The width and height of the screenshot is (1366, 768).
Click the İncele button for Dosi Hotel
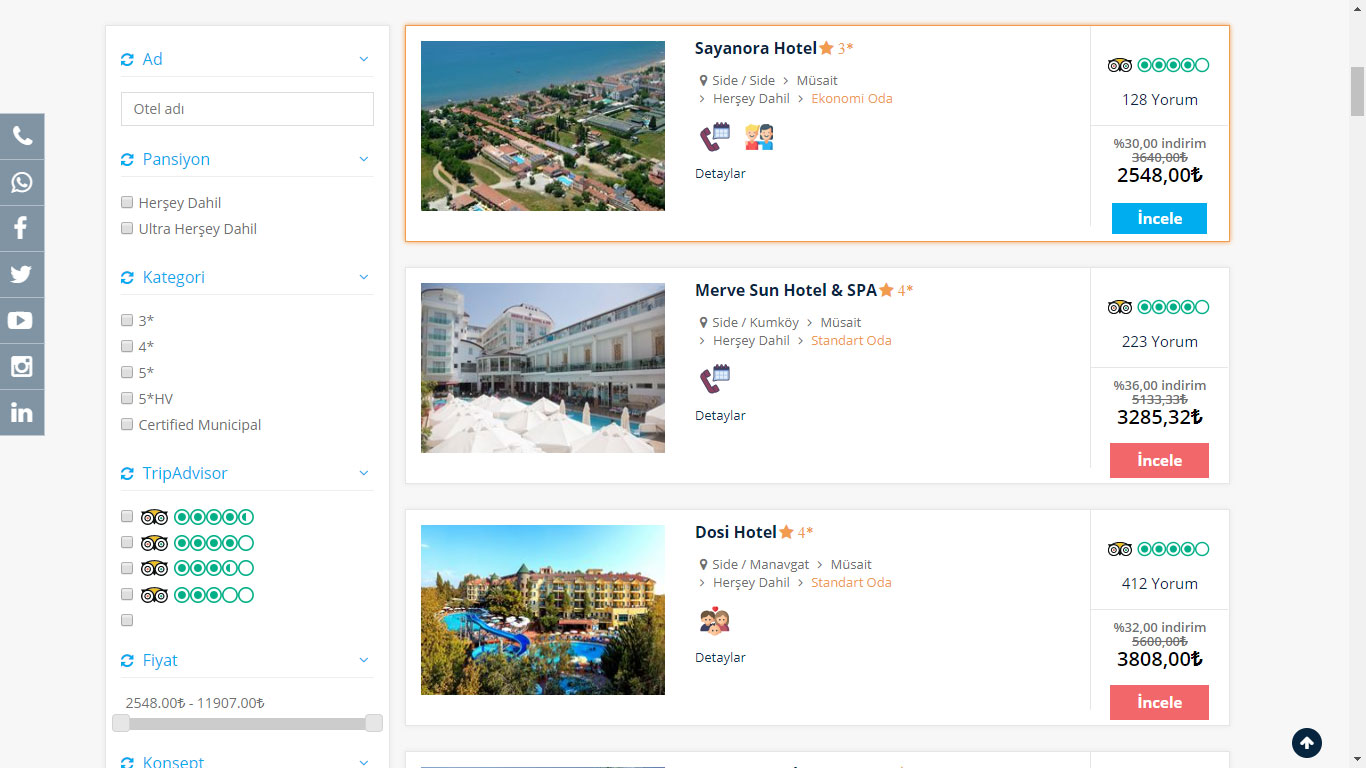(x=1159, y=702)
